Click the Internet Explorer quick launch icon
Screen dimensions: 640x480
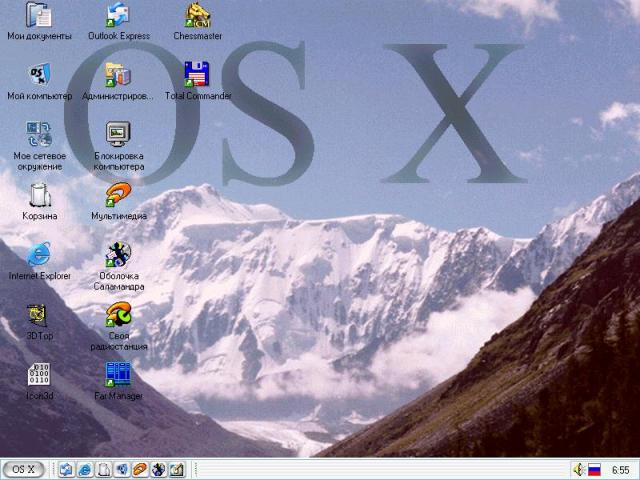coord(84,470)
